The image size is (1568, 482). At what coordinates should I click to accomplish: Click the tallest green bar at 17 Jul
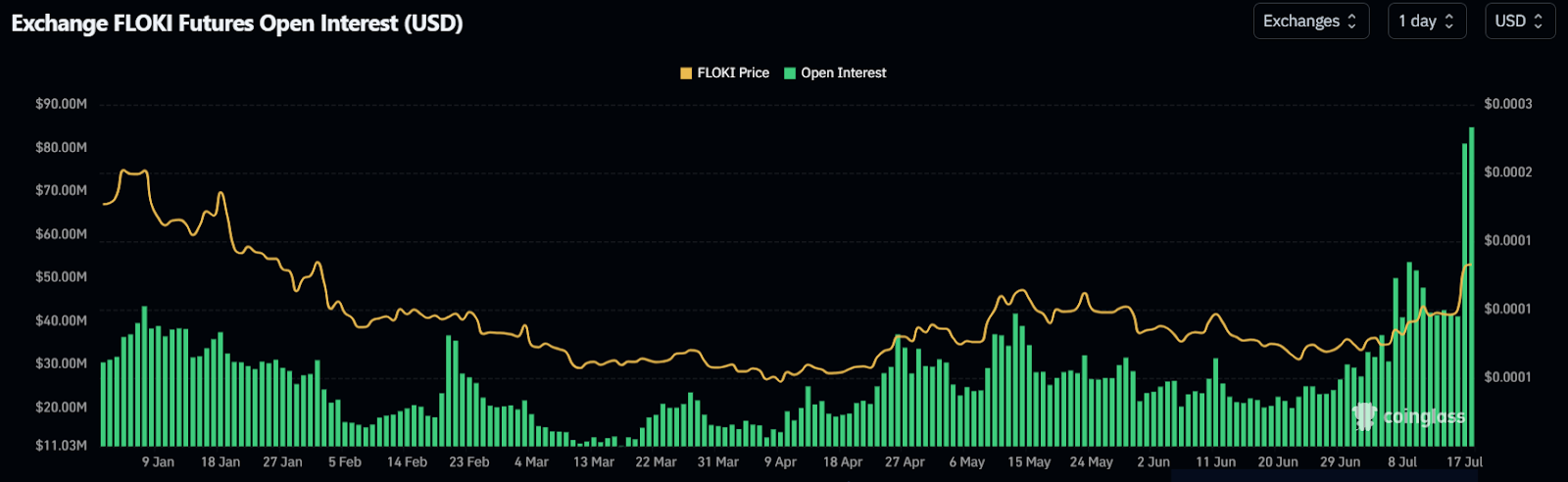pyautogui.click(x=1472, y=286)
